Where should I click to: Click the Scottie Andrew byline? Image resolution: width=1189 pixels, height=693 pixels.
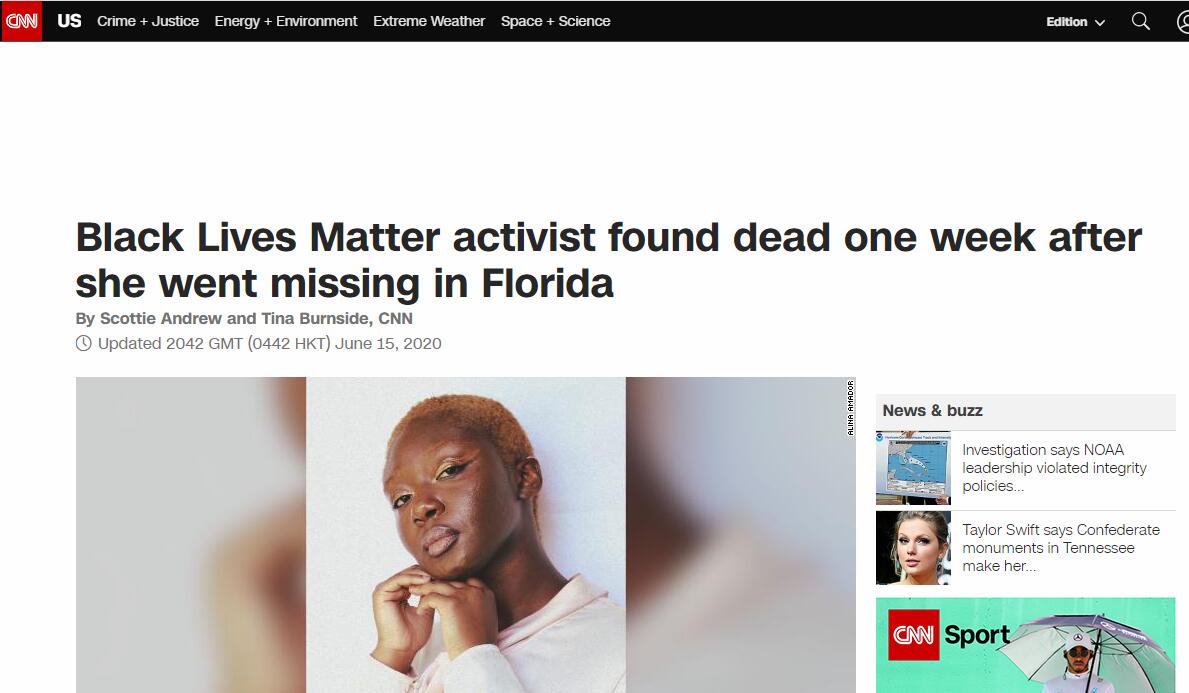[161, 318]
